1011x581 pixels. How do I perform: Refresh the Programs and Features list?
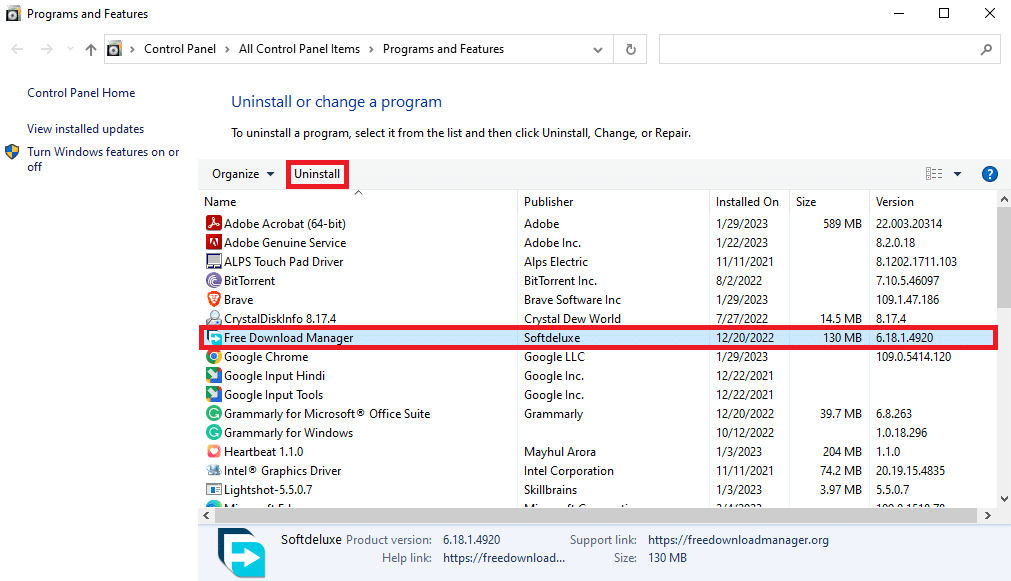631,49
